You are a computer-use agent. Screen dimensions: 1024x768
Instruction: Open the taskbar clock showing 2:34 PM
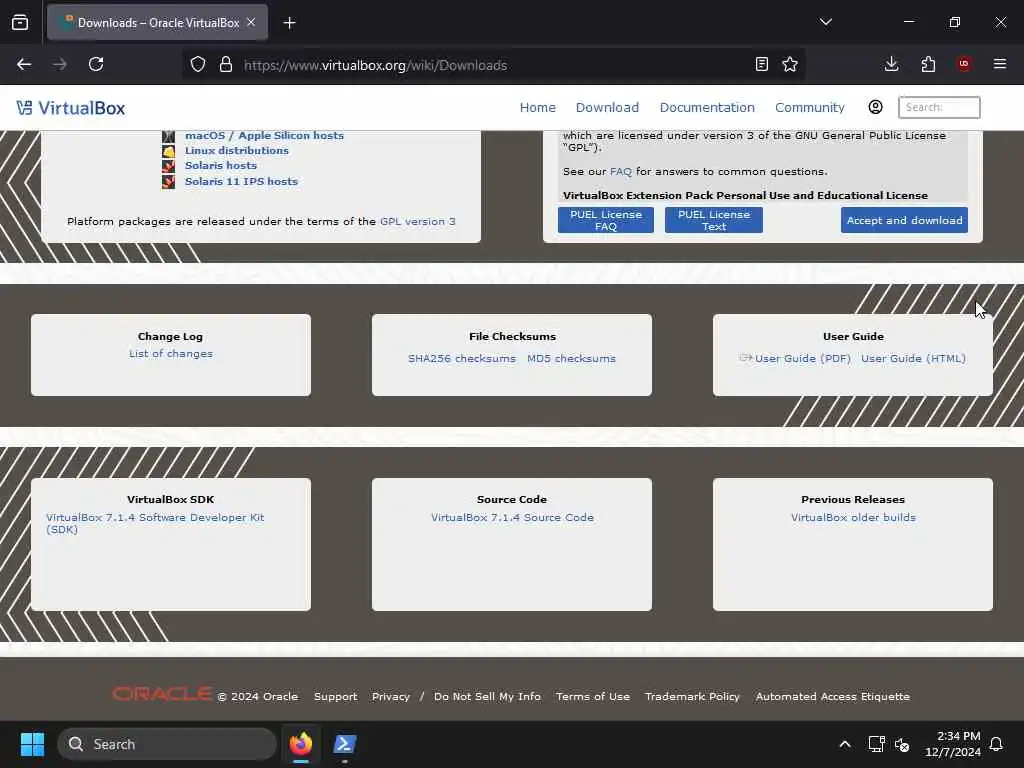click(952, 744)
